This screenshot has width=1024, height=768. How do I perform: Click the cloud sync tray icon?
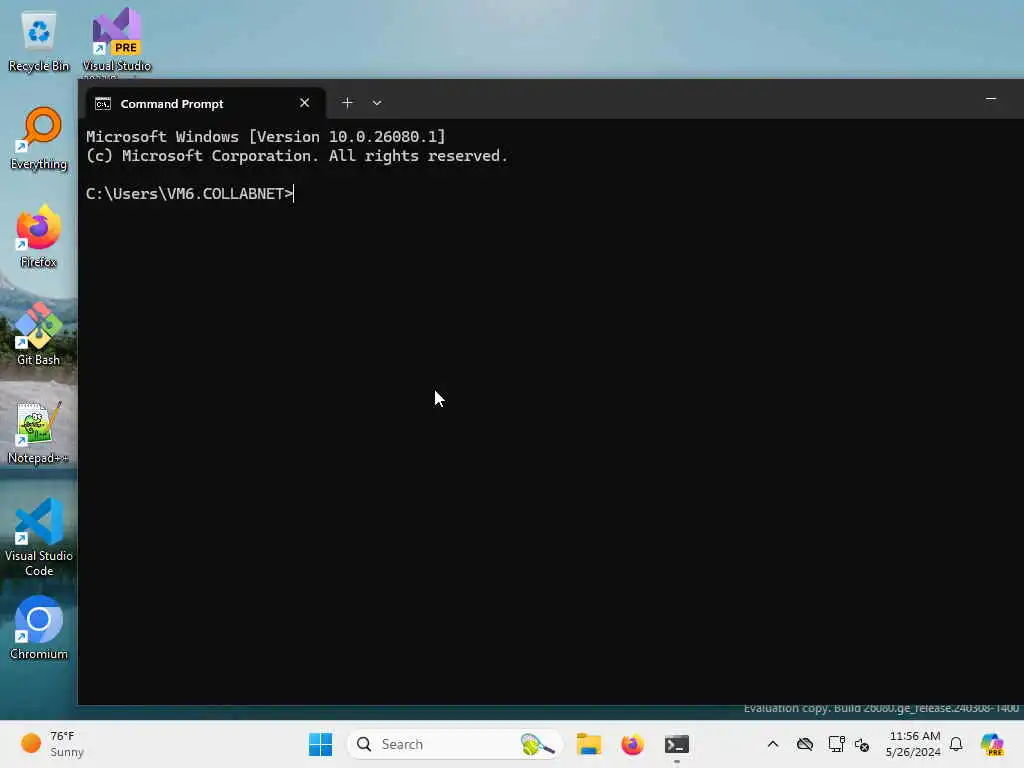805,744
